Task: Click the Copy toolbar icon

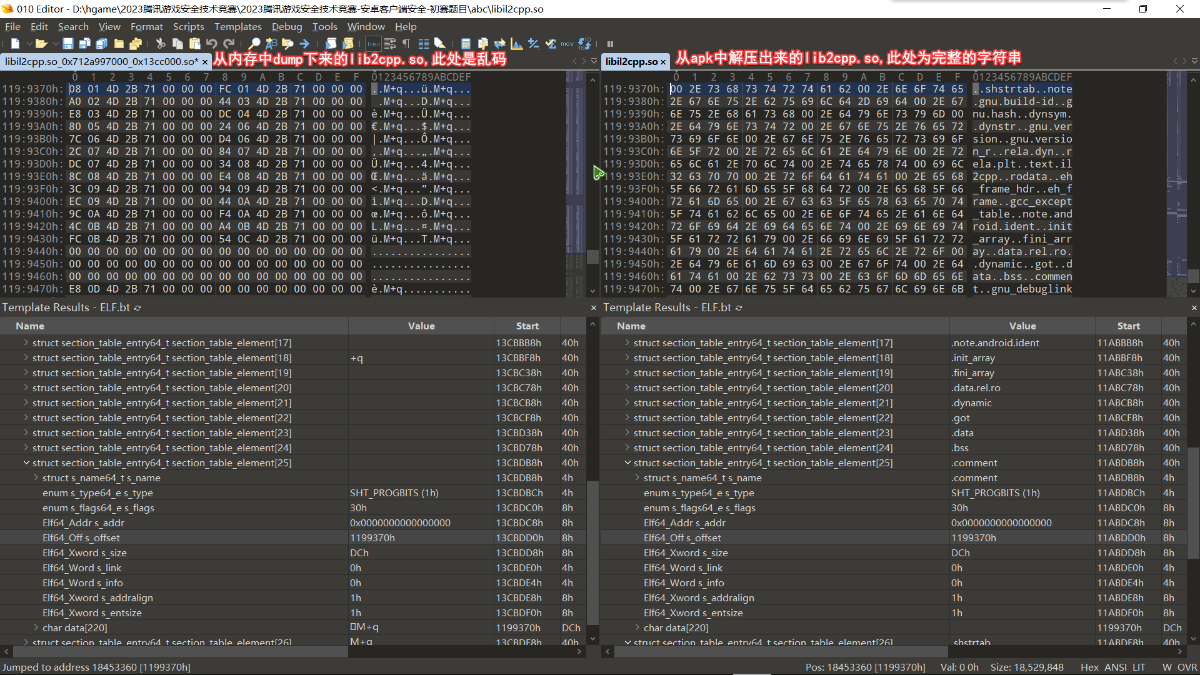Action: [177, 44]
